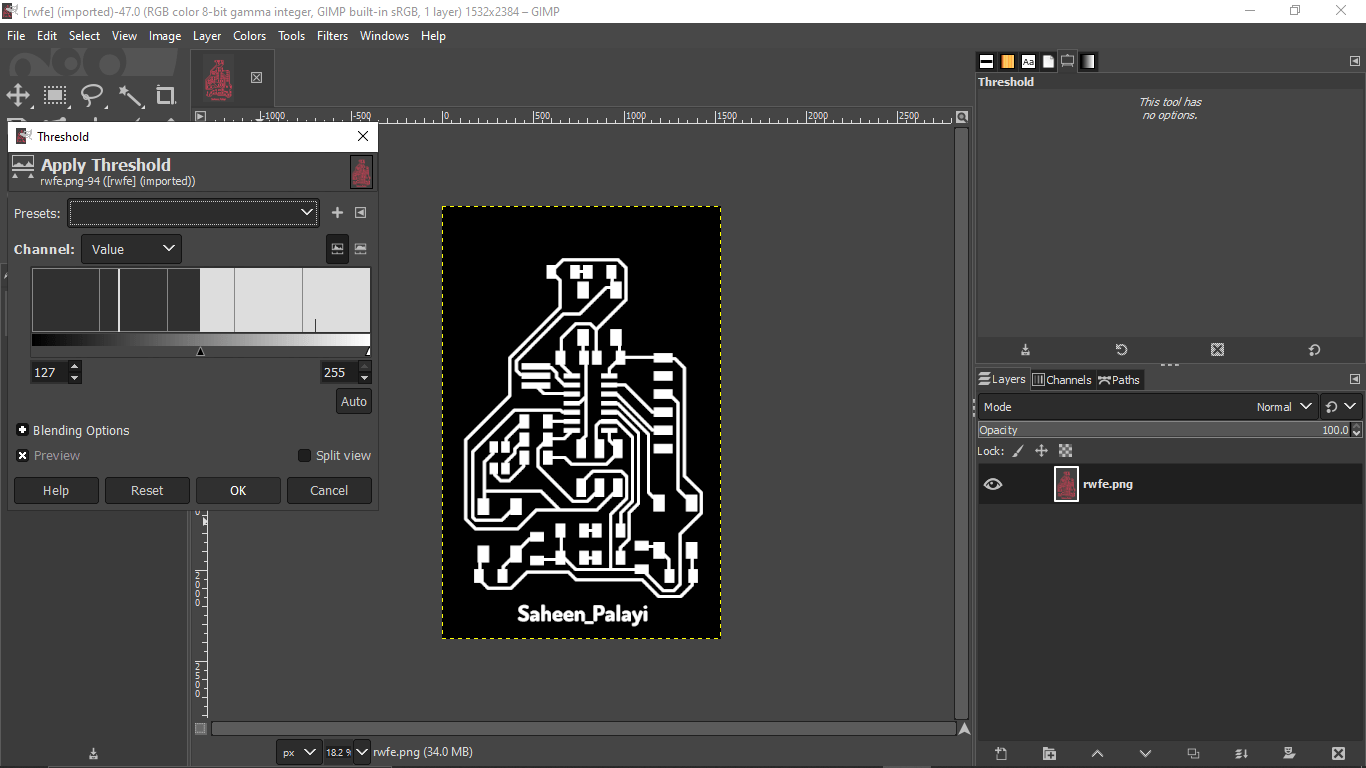
Task: Open the File menu
Action: (16, 35)
